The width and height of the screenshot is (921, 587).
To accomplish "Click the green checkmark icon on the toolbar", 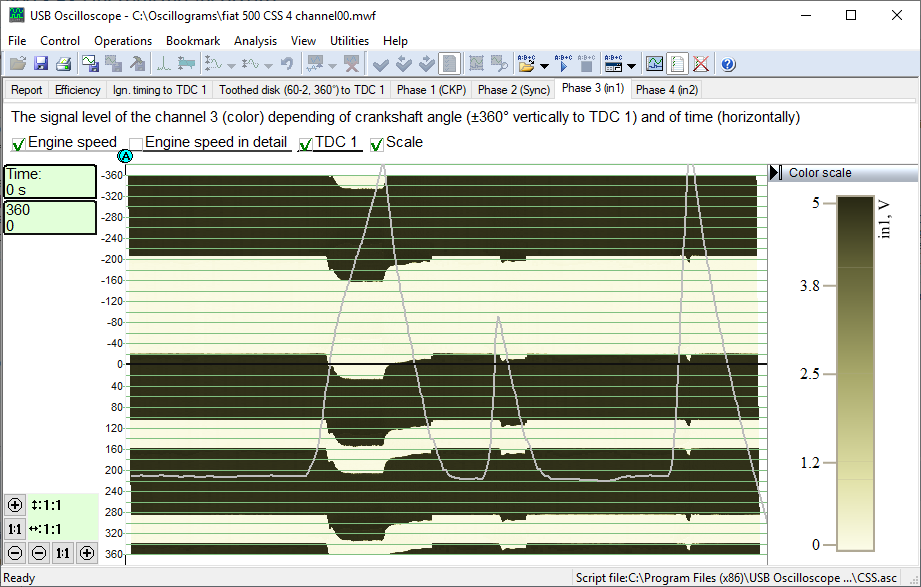I will [380, 63].
